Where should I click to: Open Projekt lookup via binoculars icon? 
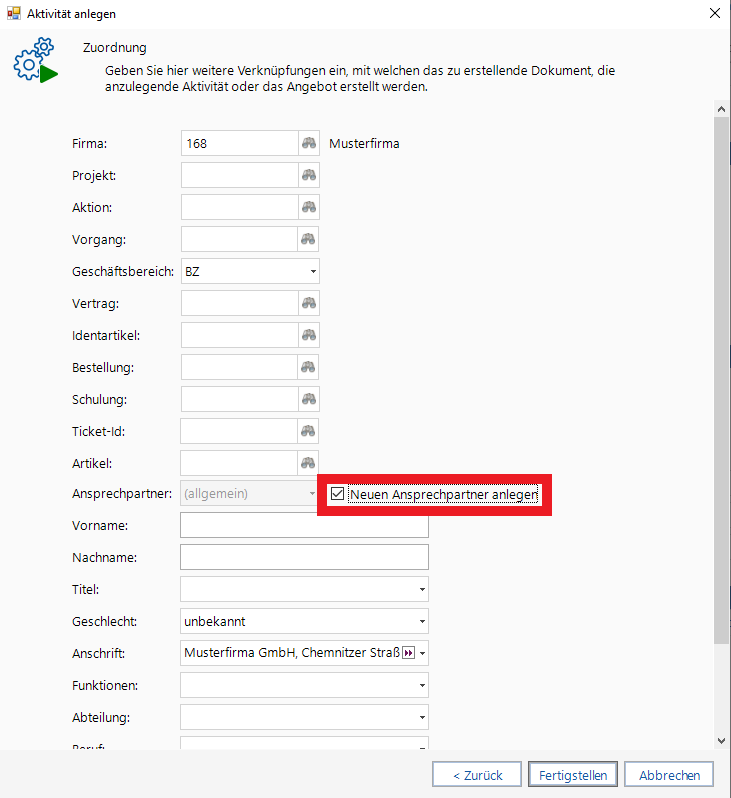309,175
